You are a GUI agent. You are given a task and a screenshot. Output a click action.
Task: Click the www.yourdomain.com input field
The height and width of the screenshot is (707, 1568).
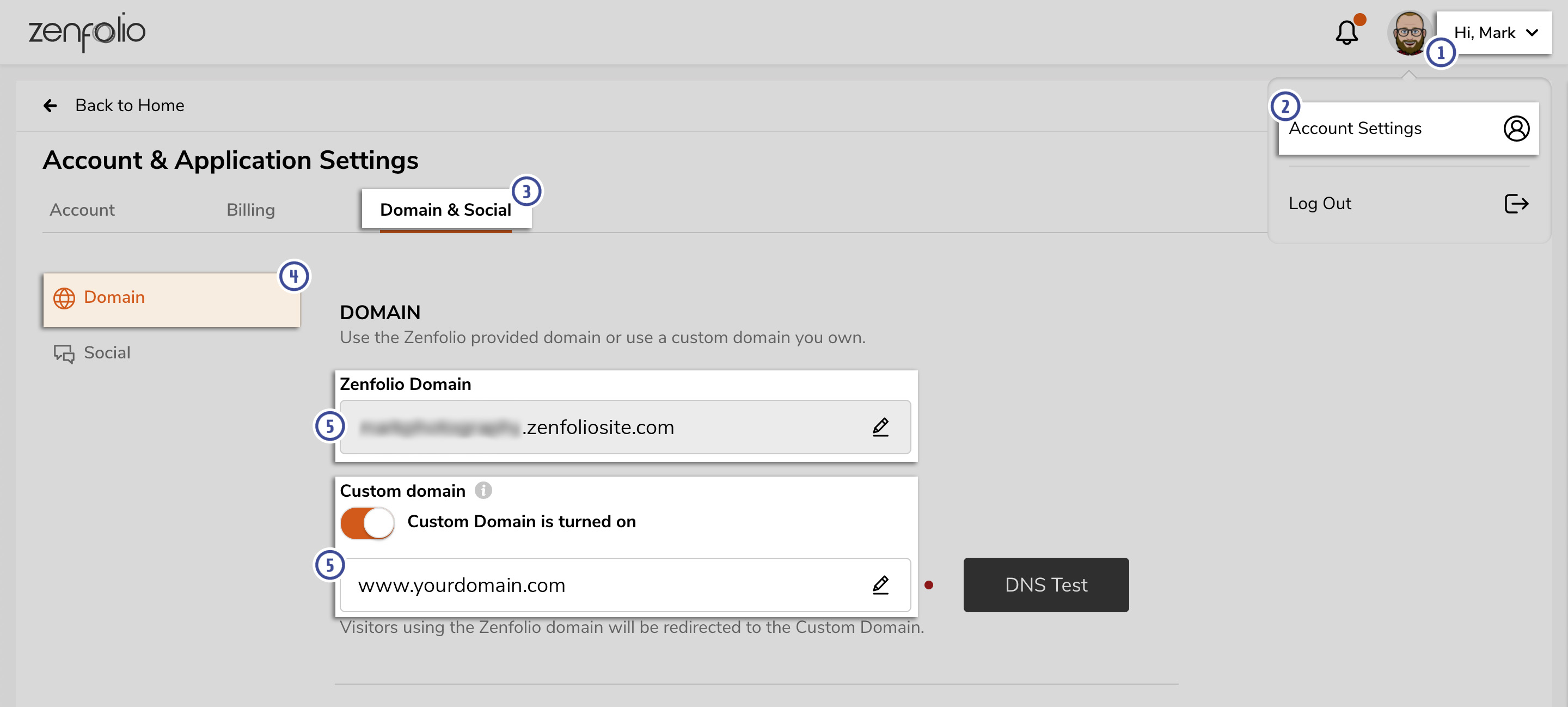tap(625, 584)
